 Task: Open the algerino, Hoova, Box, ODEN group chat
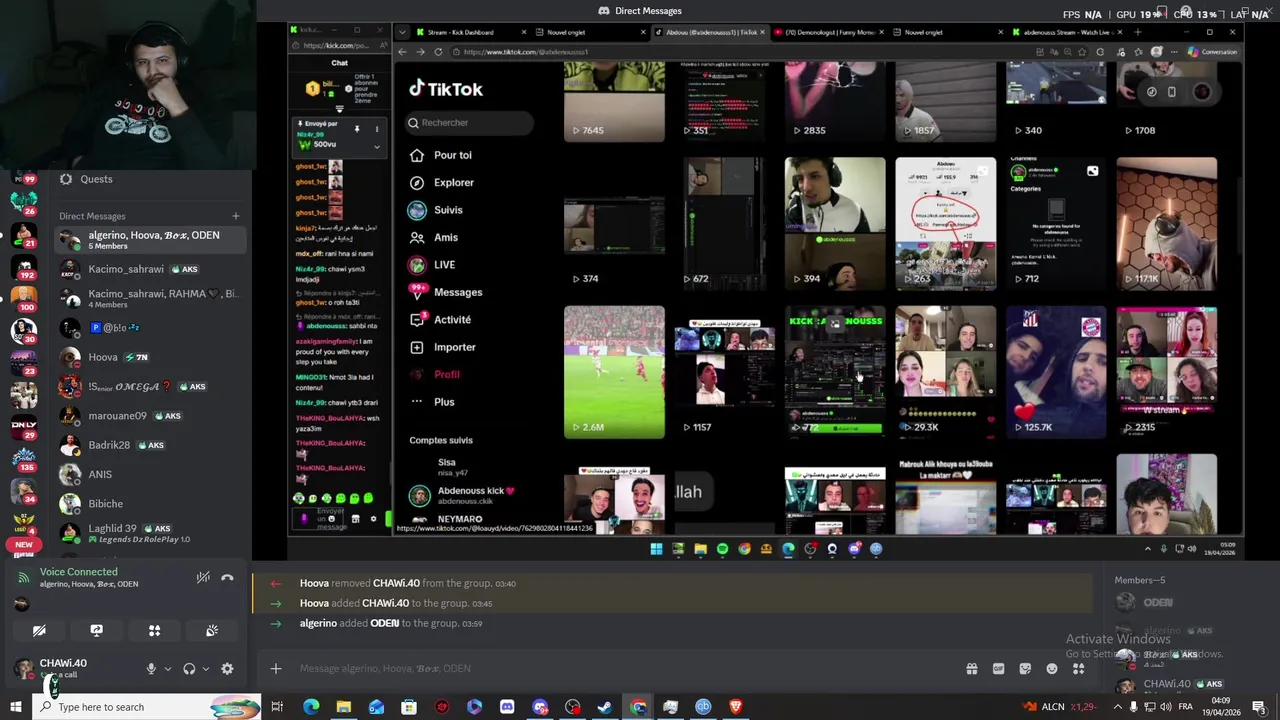coord(150,240)
